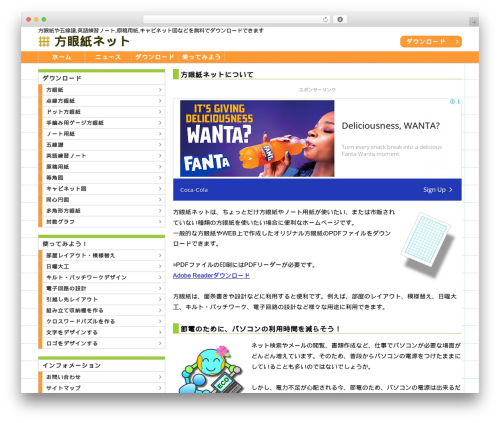
Task: Click the 方眼紙ネット grid logo icon
Action: coord(44,42)
